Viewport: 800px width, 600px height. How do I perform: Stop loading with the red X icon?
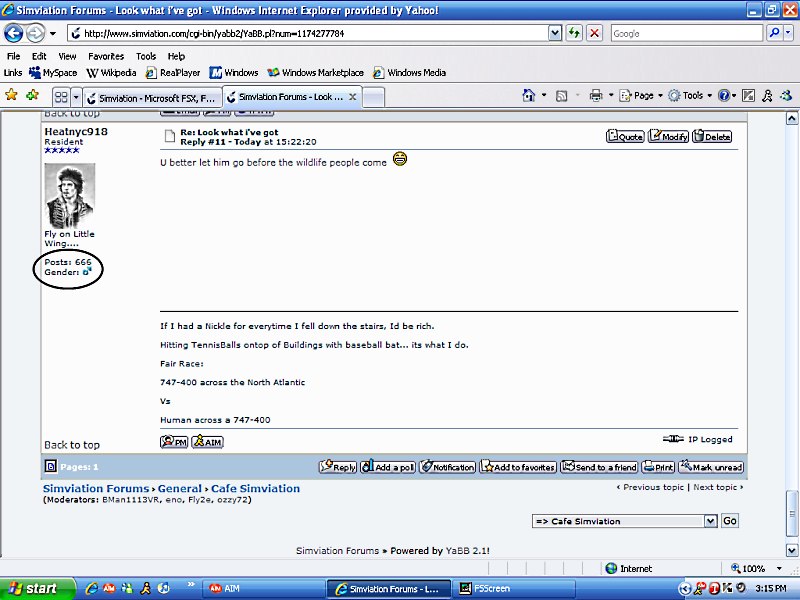click(x=594, y=34)
